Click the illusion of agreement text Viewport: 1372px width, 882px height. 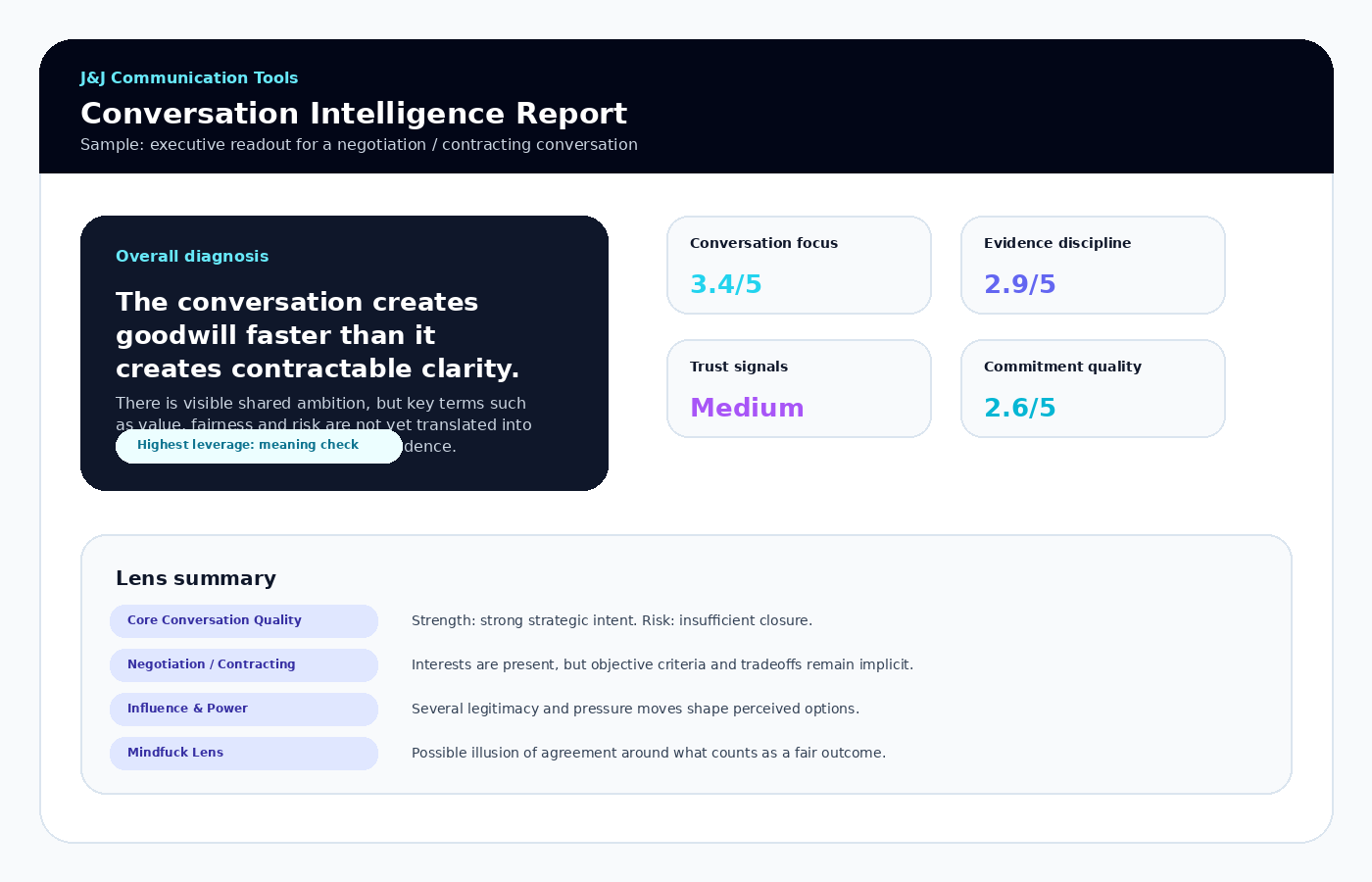click(x=649, y=753)
